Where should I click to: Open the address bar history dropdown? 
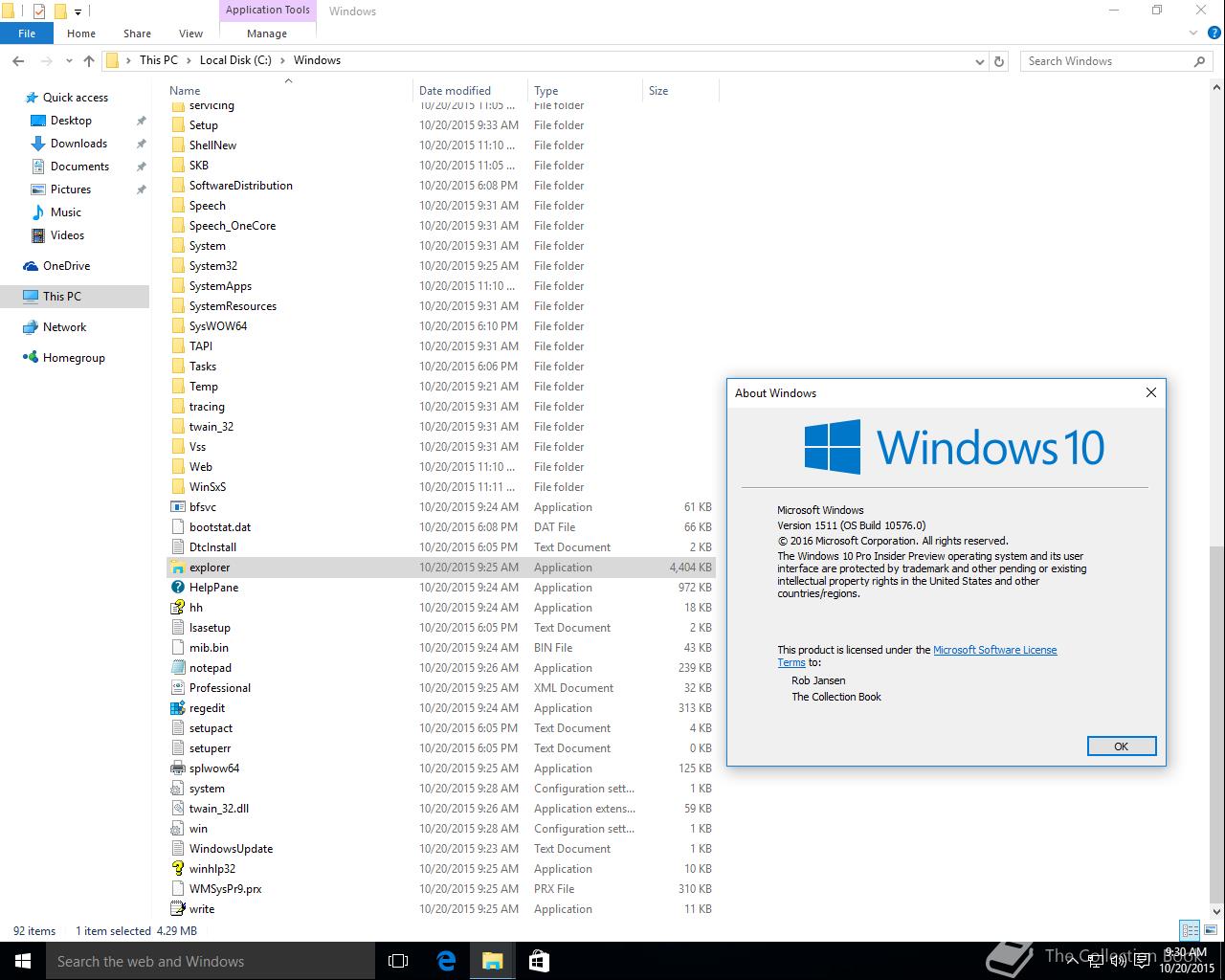click(979, 60)
